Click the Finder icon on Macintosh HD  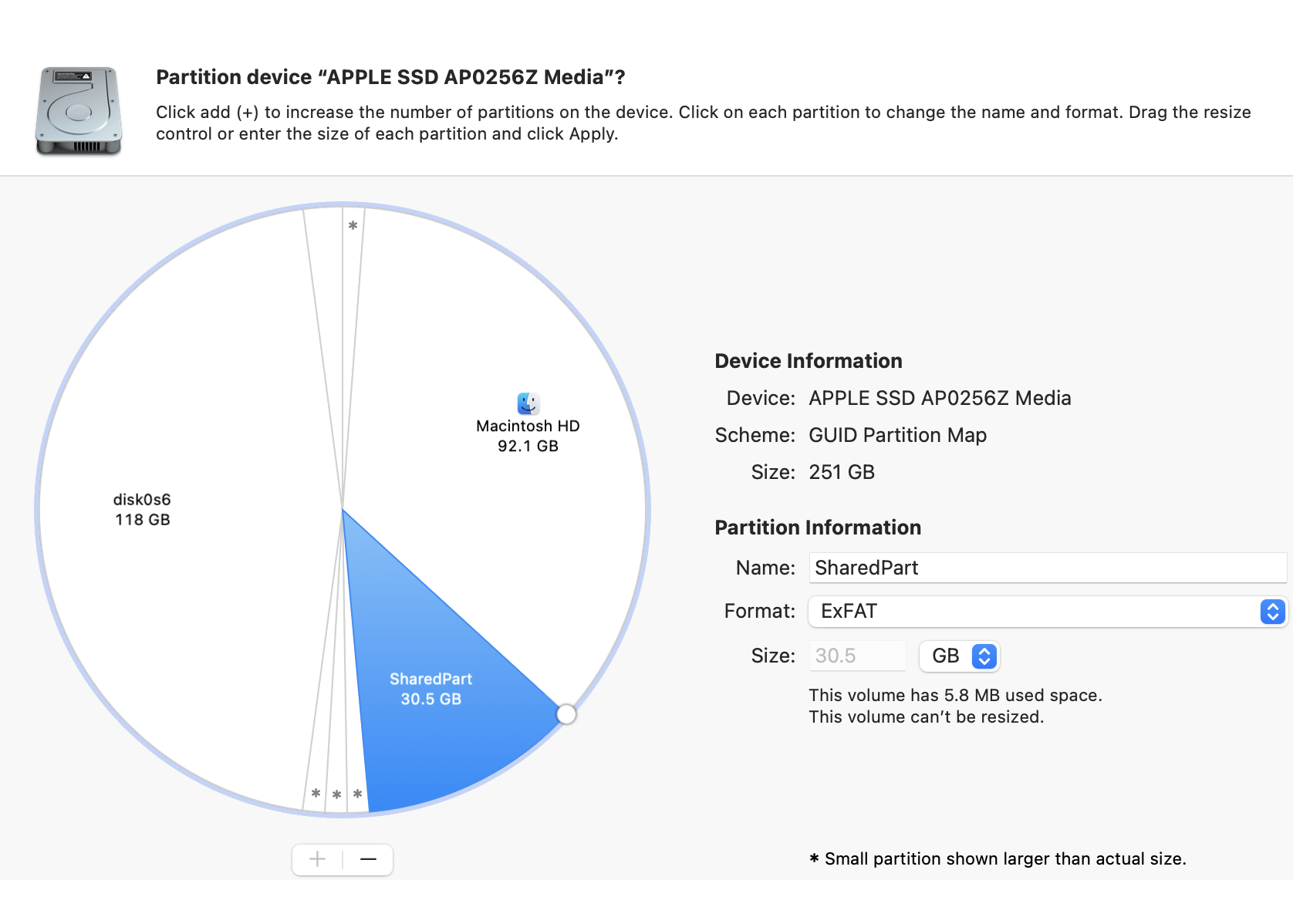coord(528,403)
